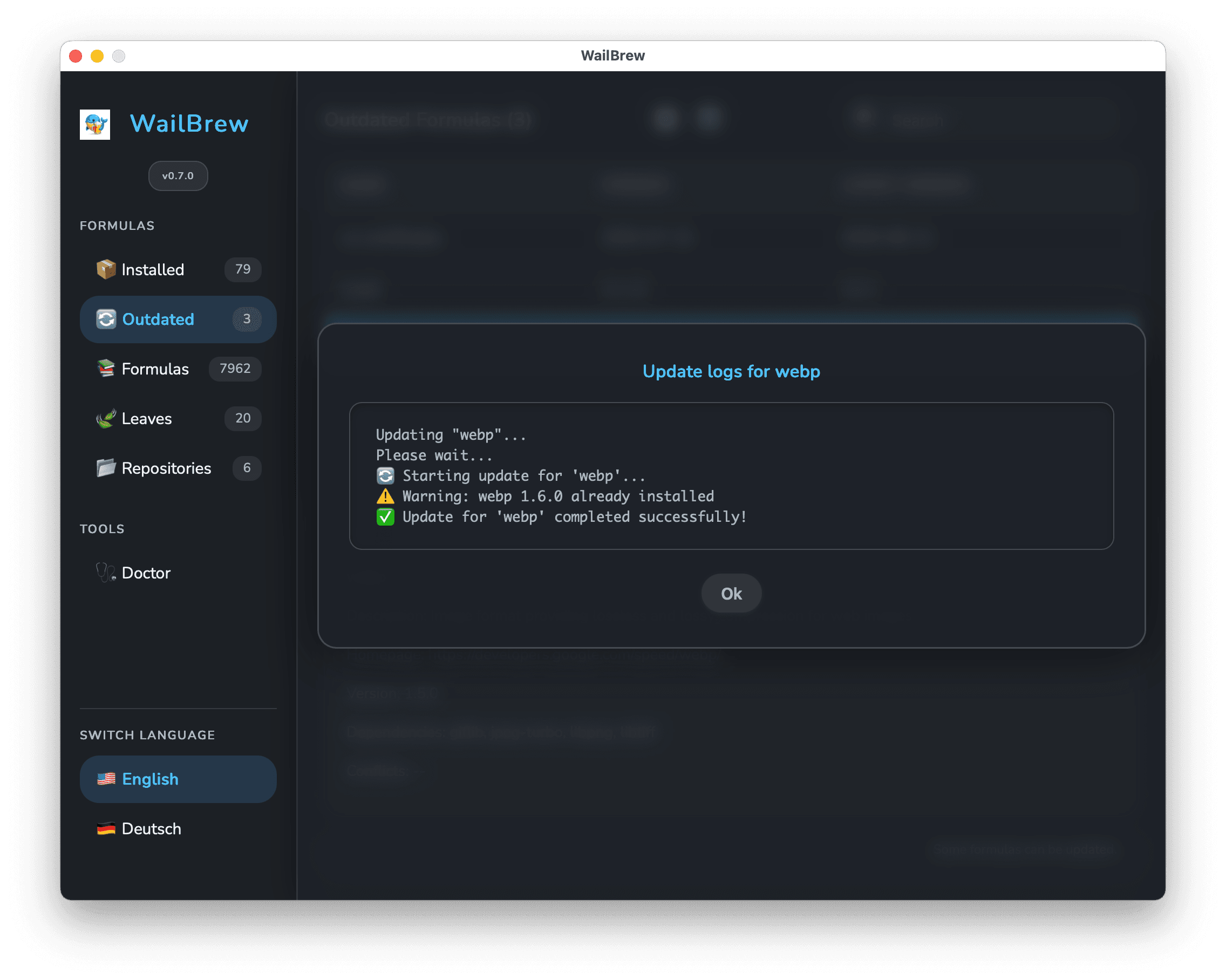Open the Repositories sidebar item
Viewport: 1226px width, 980px height.
point(178,467)
